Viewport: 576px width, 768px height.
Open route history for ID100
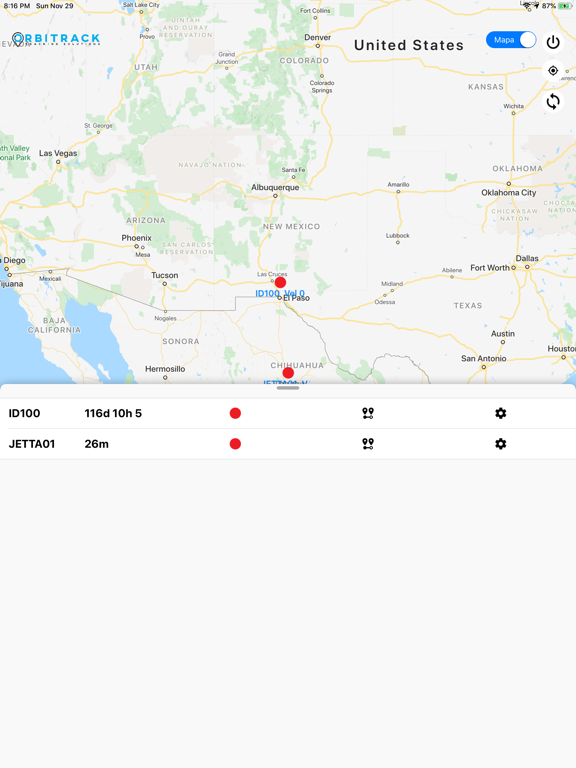click(368, 413)
